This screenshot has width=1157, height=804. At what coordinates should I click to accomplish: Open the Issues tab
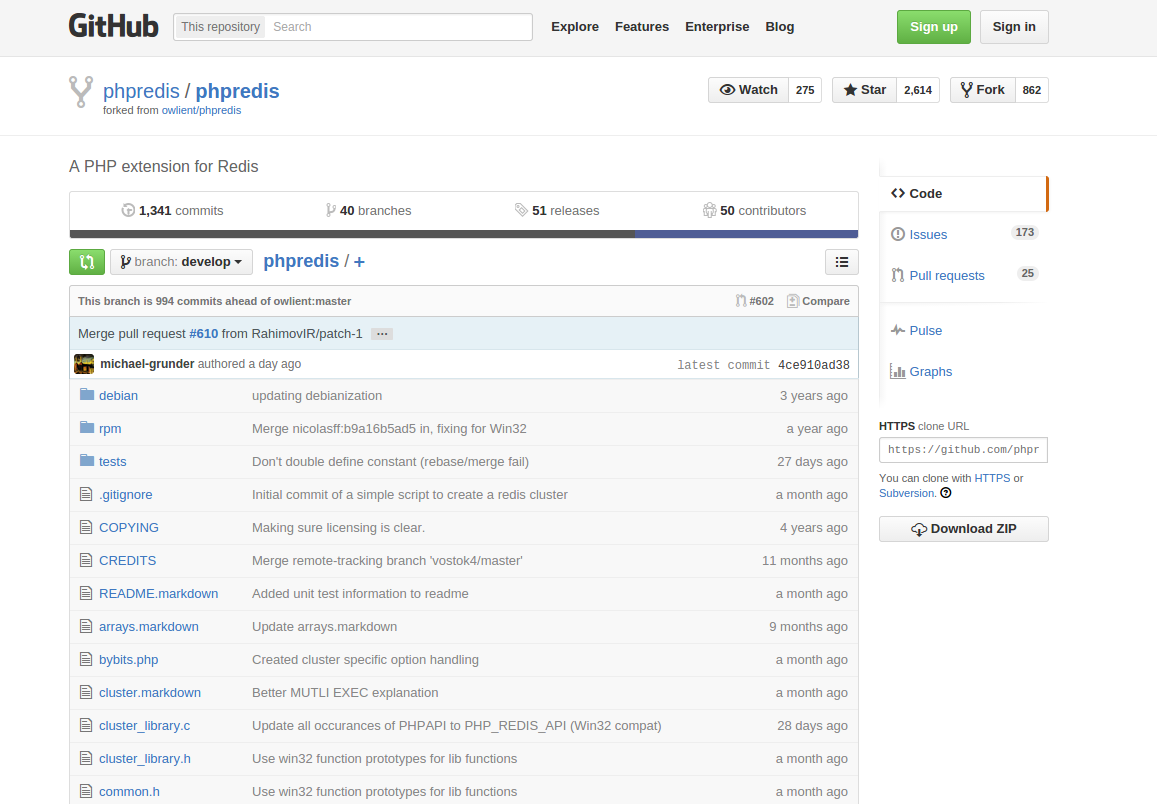(x=963, y=235)
